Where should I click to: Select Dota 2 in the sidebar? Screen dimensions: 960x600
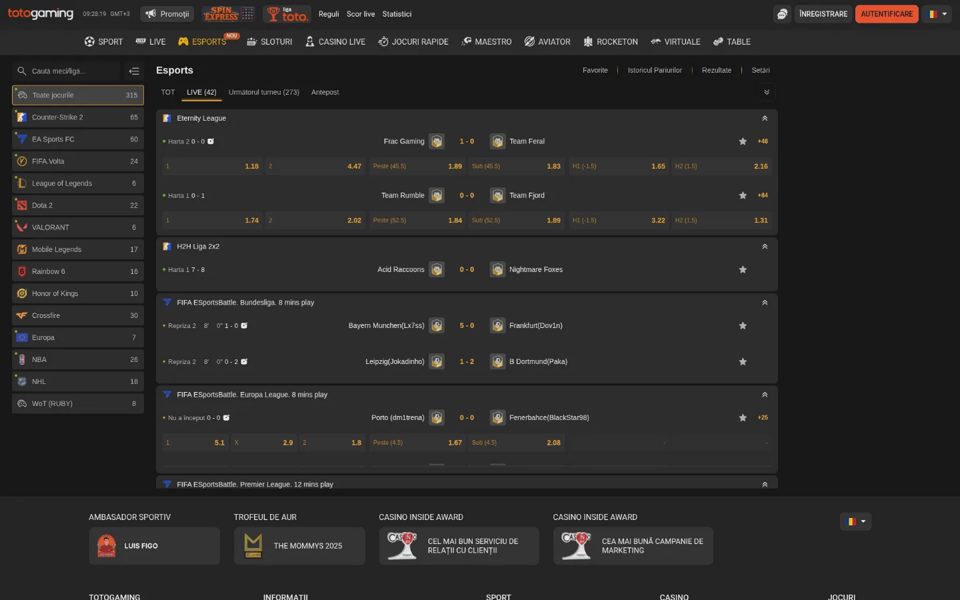pos(78,205)
